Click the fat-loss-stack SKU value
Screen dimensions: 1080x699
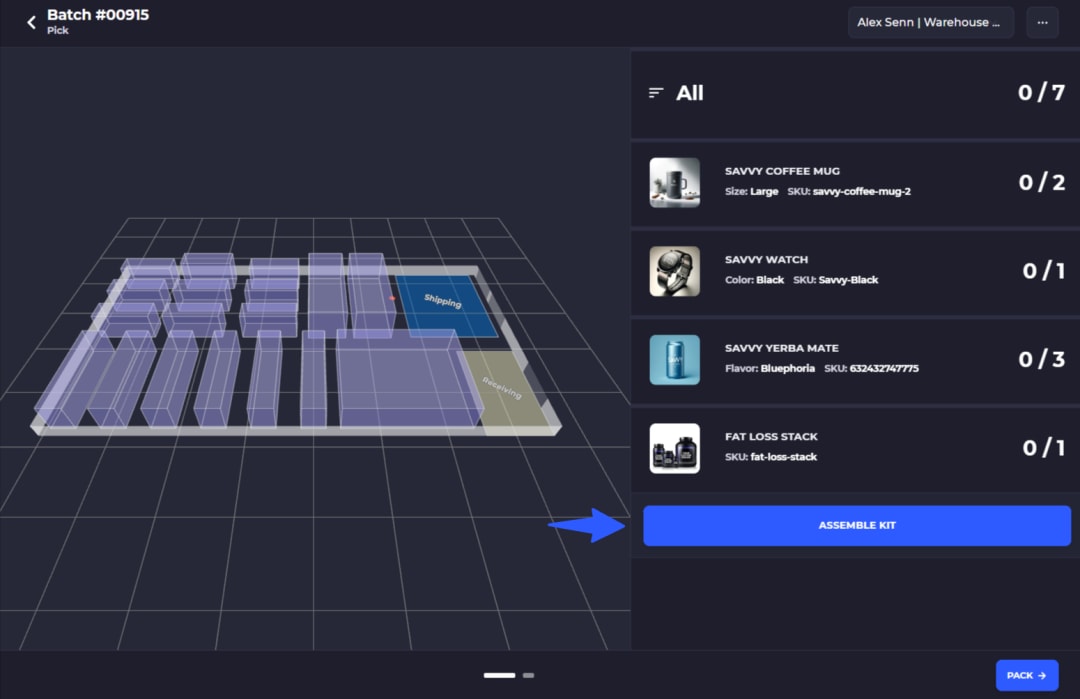click(783, 457)
